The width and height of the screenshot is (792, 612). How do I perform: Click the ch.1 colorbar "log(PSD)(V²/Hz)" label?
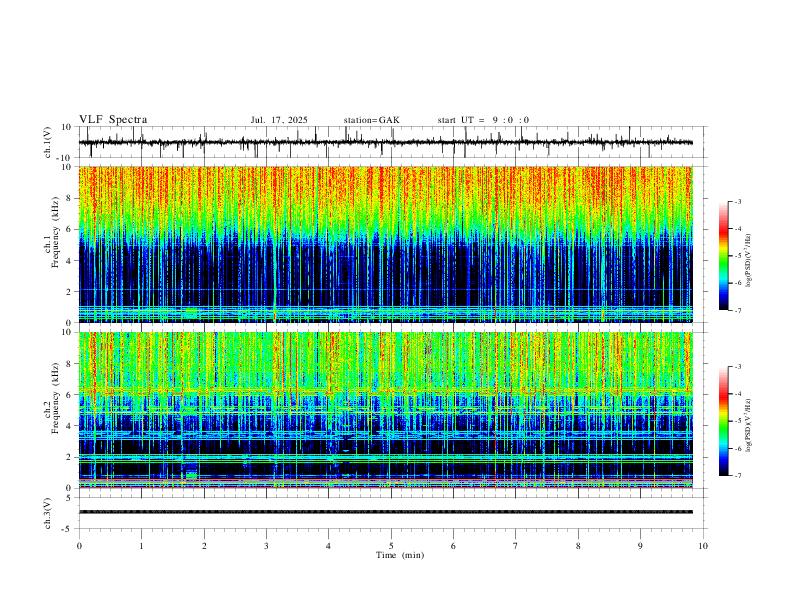point(749,260)
